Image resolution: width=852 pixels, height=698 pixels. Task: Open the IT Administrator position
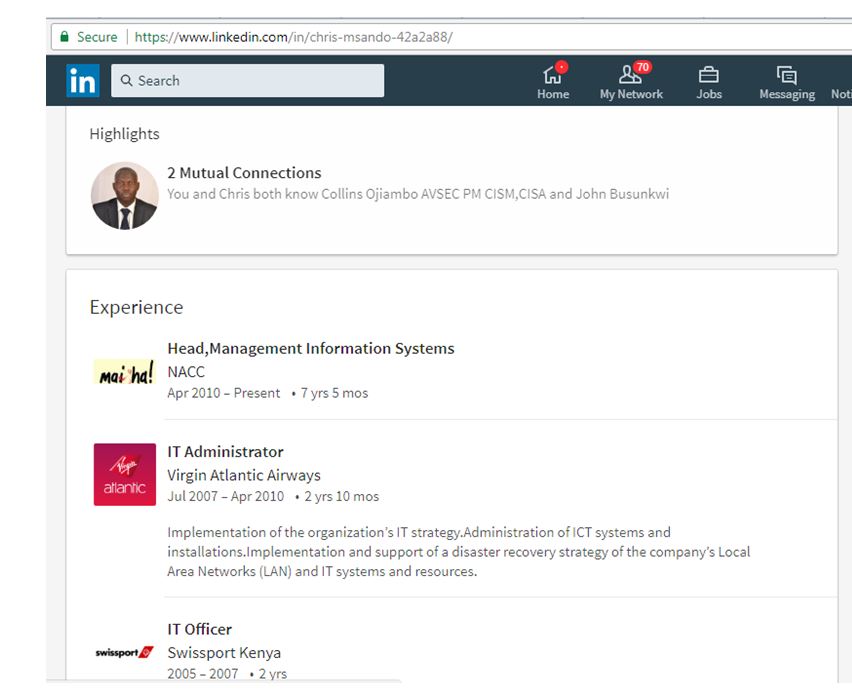point(225,451)
